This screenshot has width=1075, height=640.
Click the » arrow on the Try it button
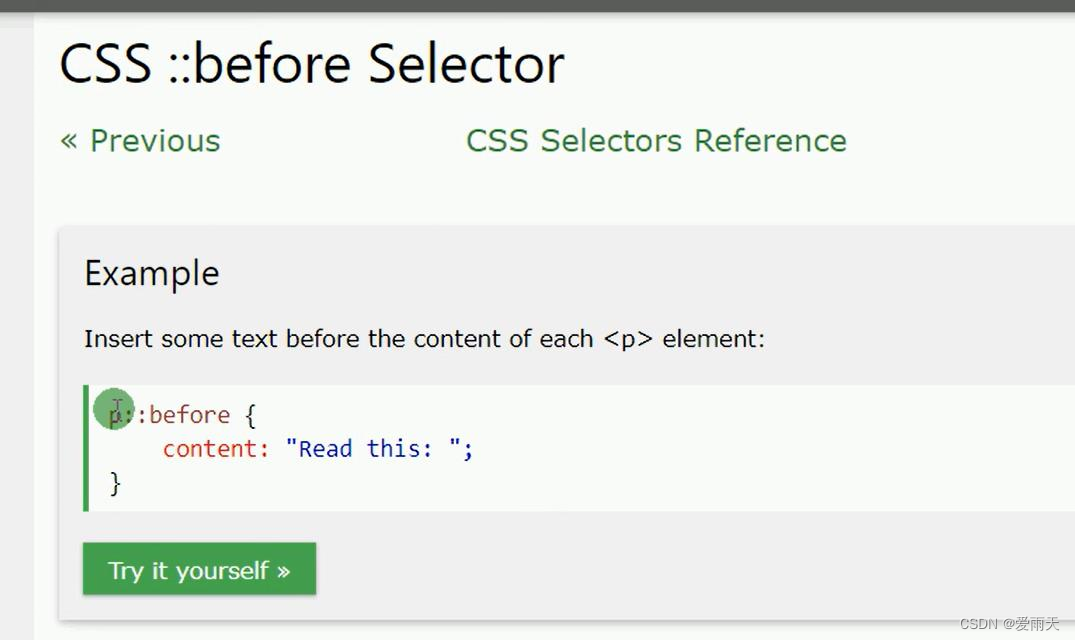coord(284,571)
